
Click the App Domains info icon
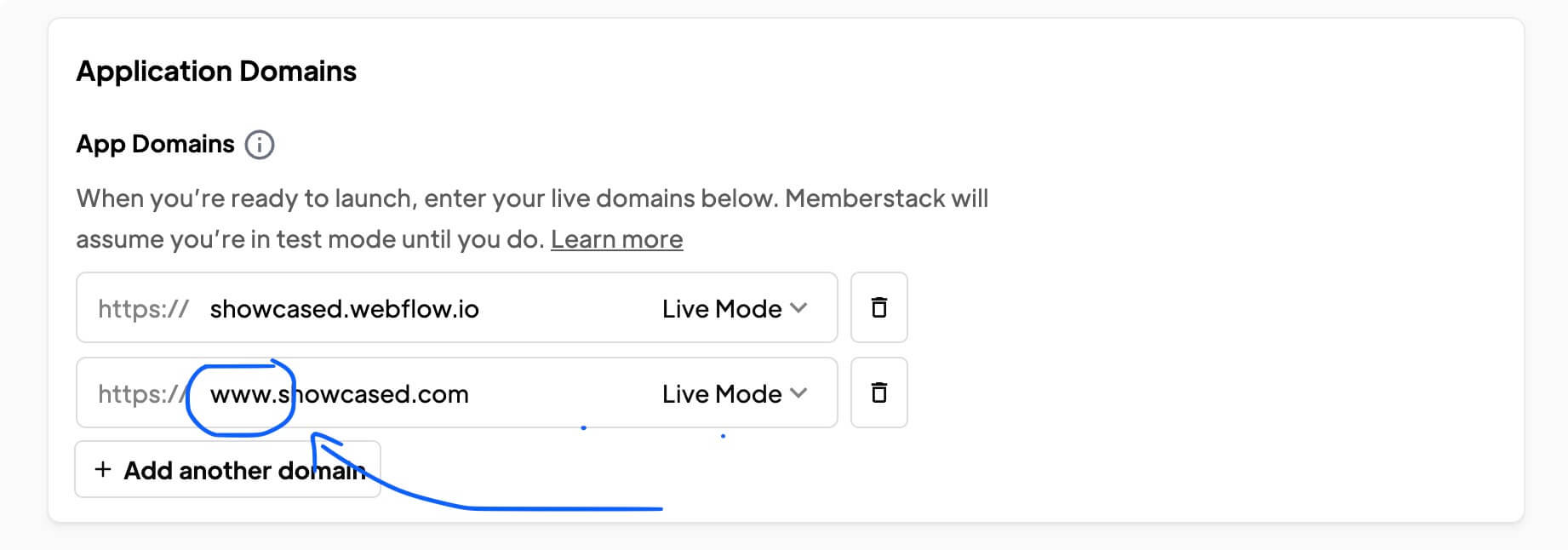(260, 145)
